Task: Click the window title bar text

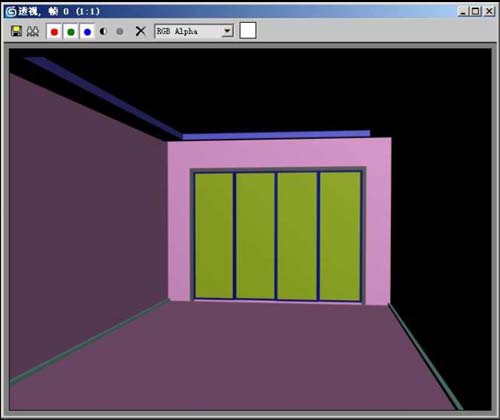Action: point(59,12)
